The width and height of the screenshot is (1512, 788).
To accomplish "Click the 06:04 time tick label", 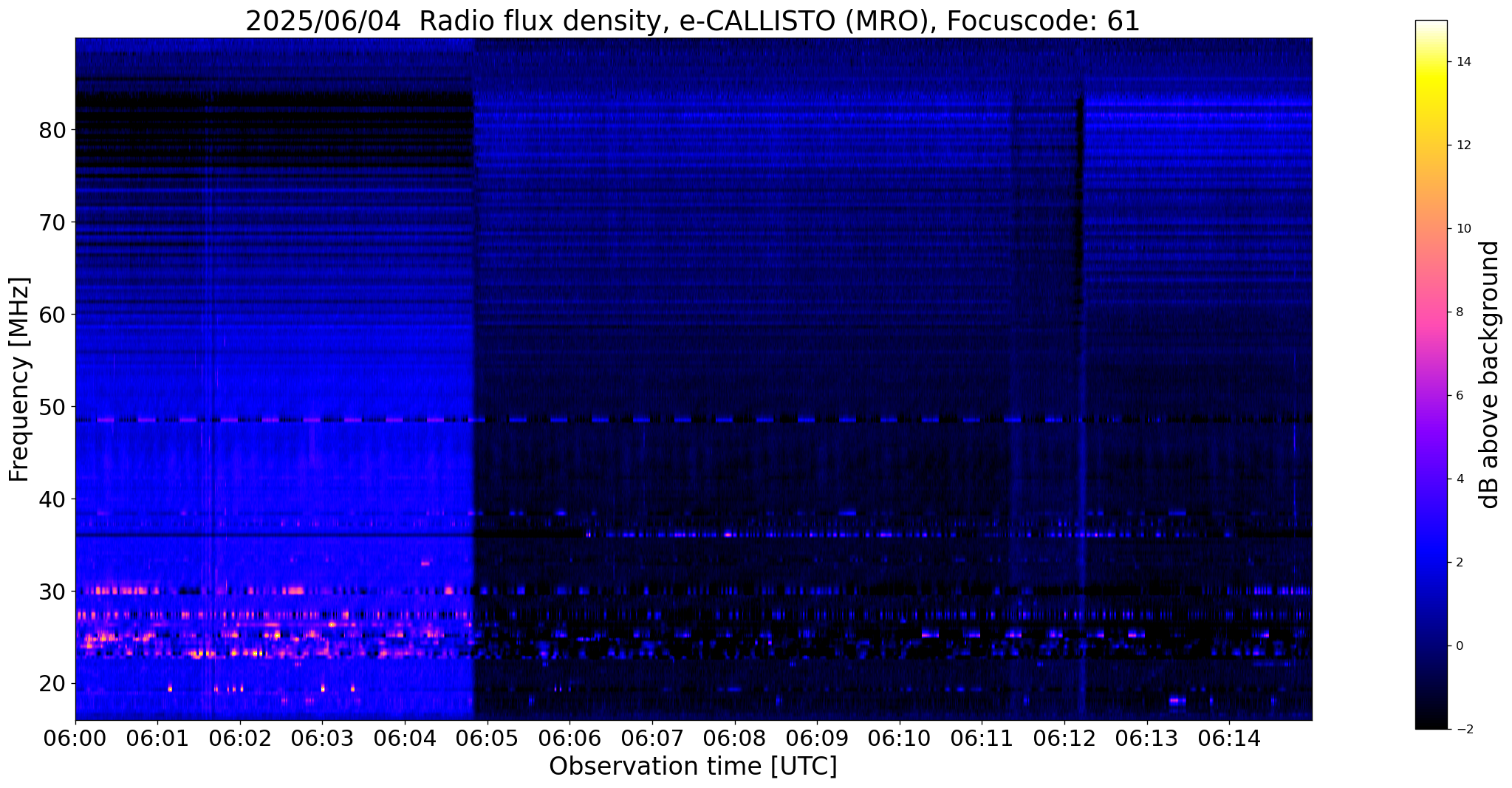I will coord(405,738).
